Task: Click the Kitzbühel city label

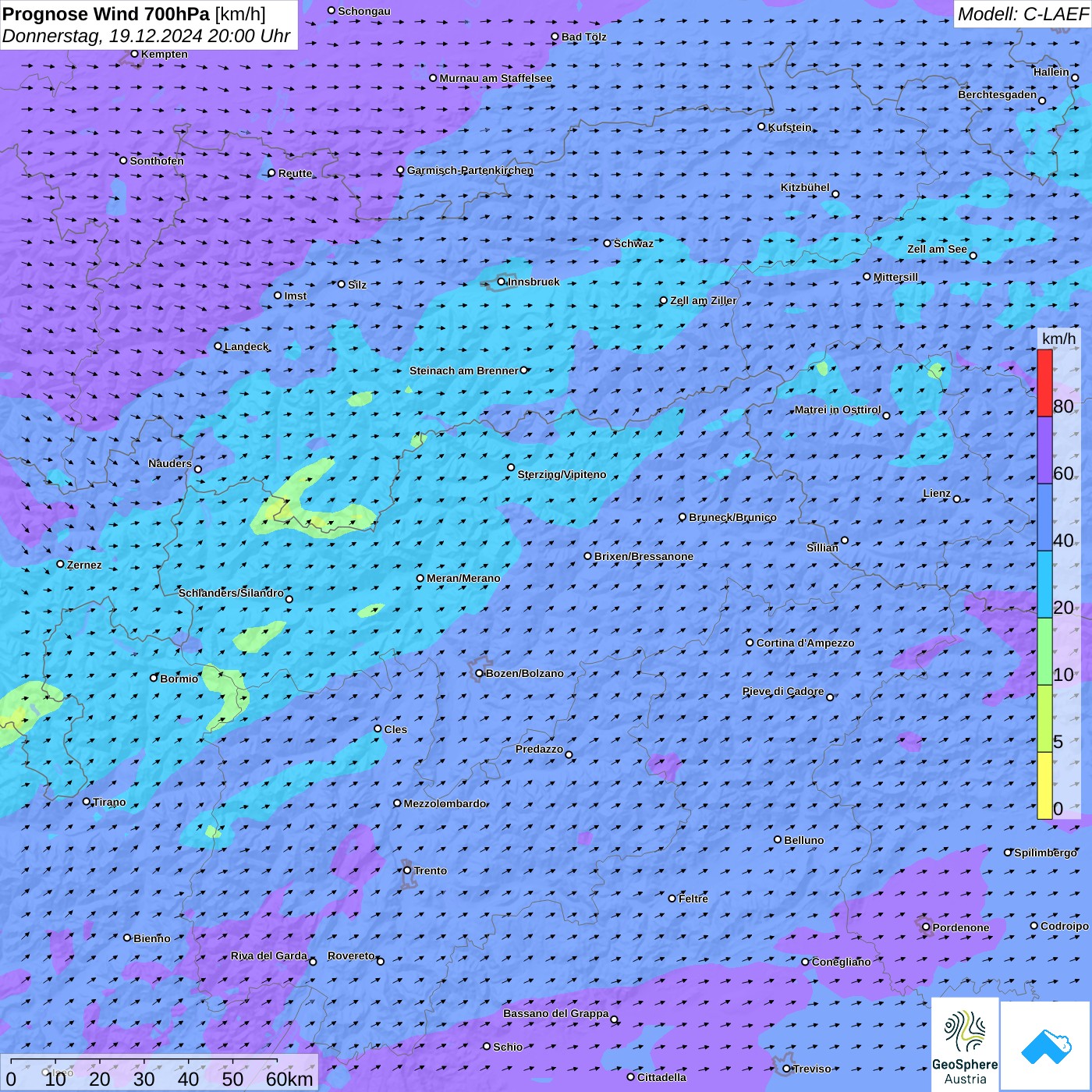Action: [x=805, y=187]
